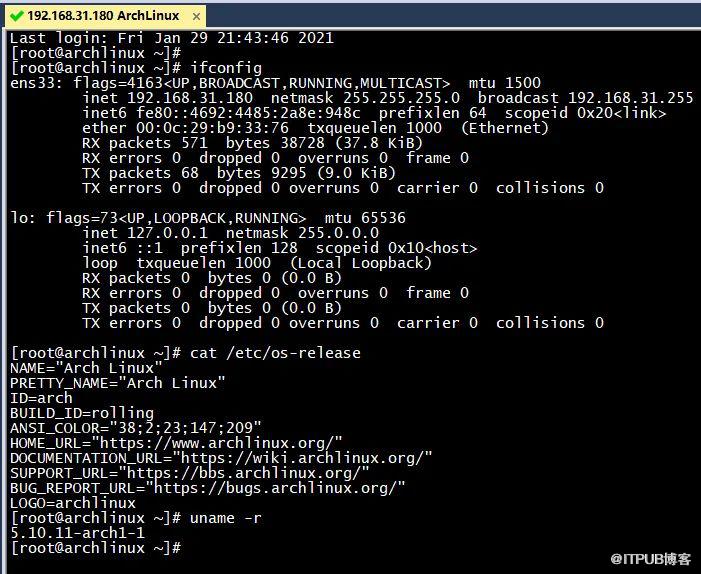Click the ANSI_COLOR value line
The image size is (701, 574).
136,428
